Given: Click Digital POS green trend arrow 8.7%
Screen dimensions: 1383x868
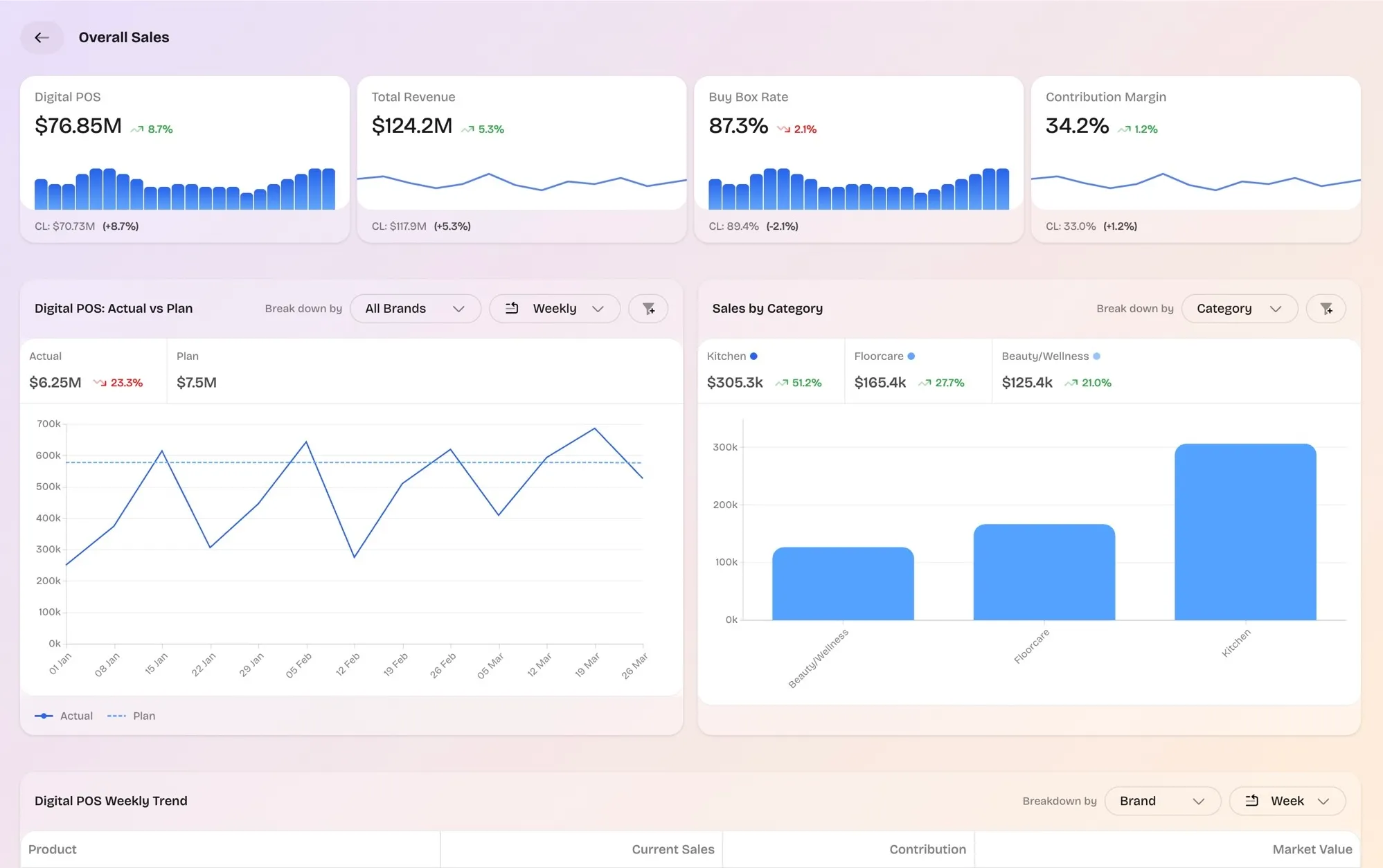Looking at the screenshot, I should pyautogui.click(x=137, y=129).
